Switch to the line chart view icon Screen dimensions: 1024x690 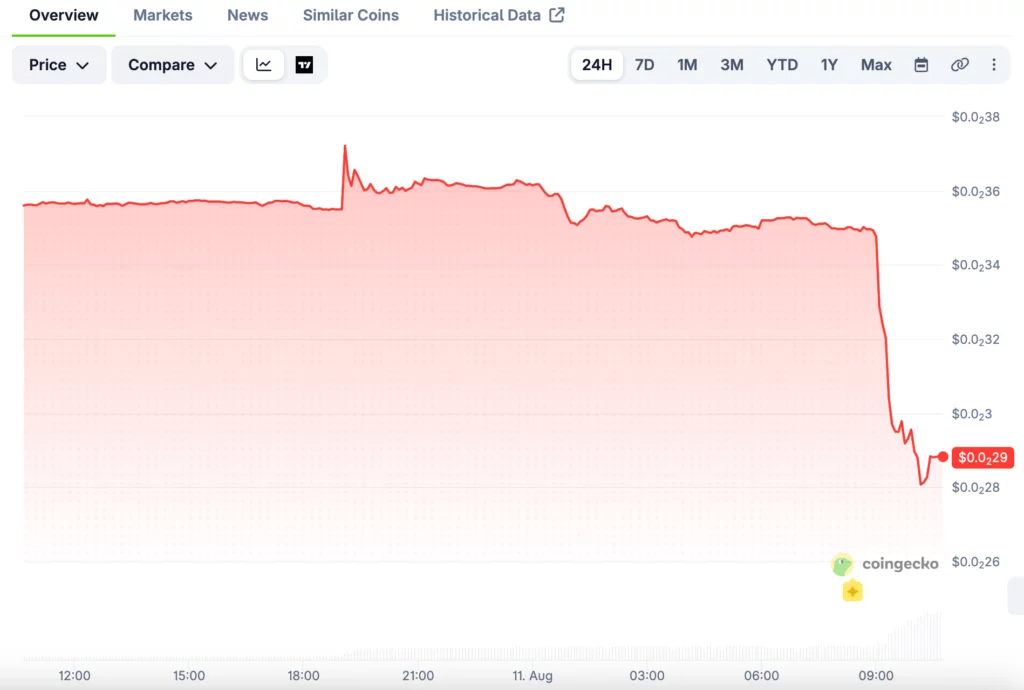pos(263,65)
